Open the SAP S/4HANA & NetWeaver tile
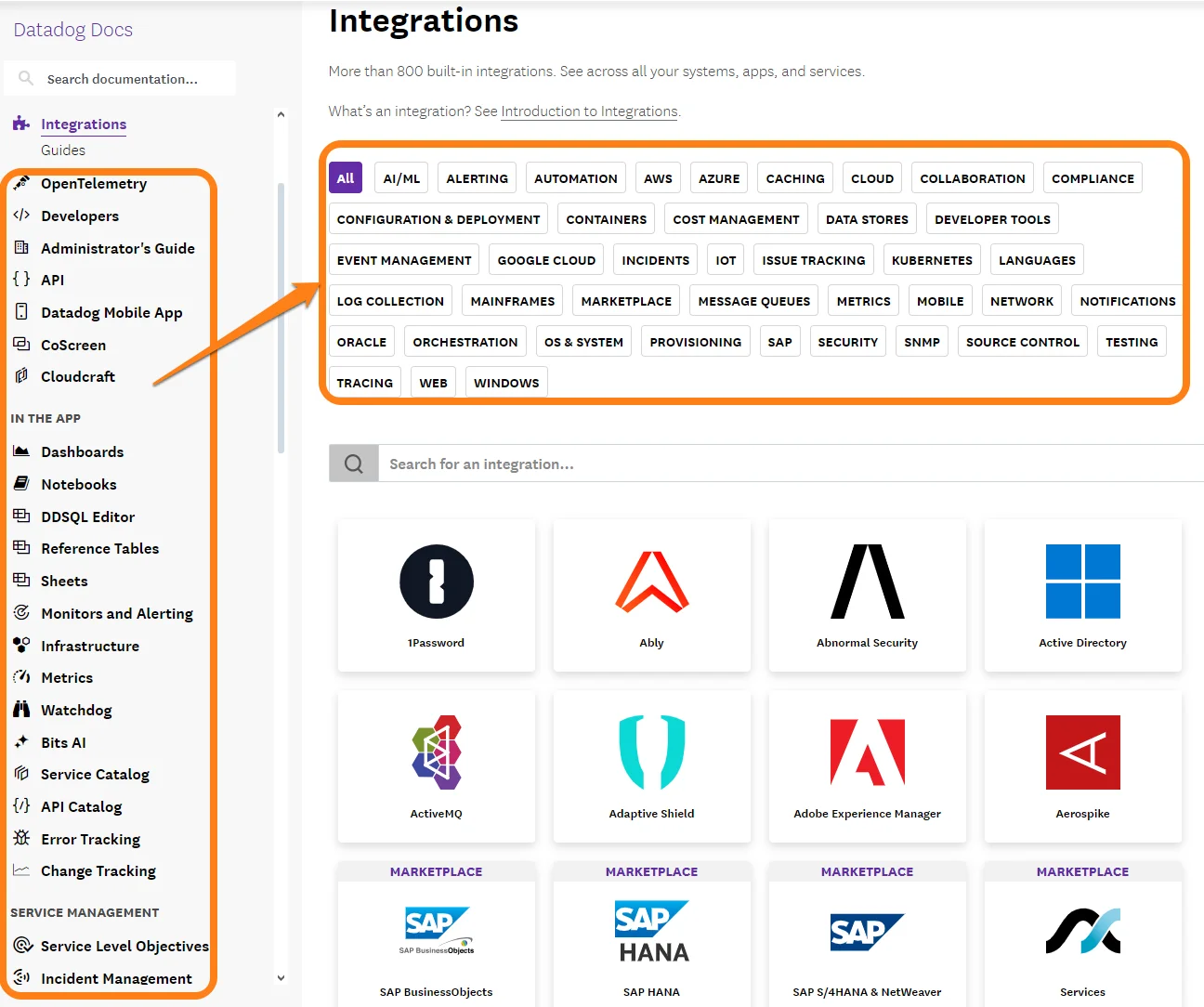The image size is (1204, 1007). point(868,934)
